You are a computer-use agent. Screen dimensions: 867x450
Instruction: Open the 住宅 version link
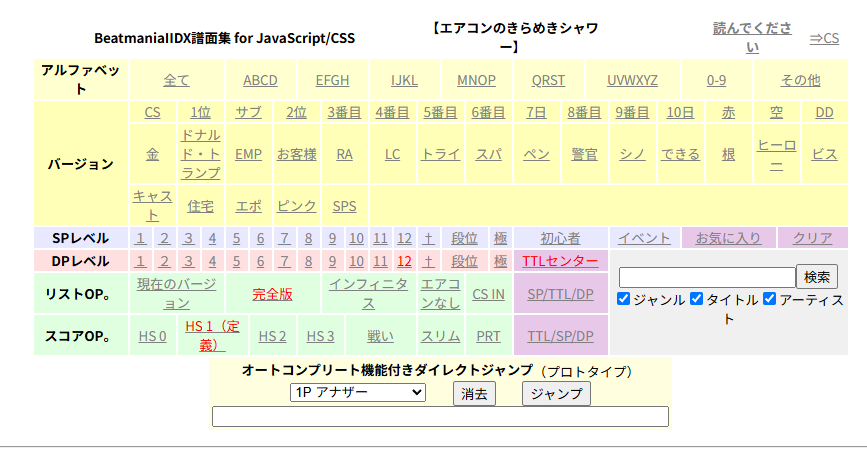click(x=200, y=206)
